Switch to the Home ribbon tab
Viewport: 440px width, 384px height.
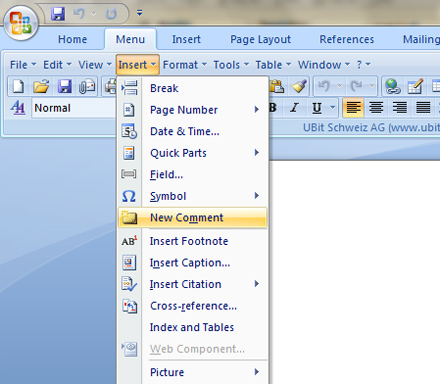[72, 39]
